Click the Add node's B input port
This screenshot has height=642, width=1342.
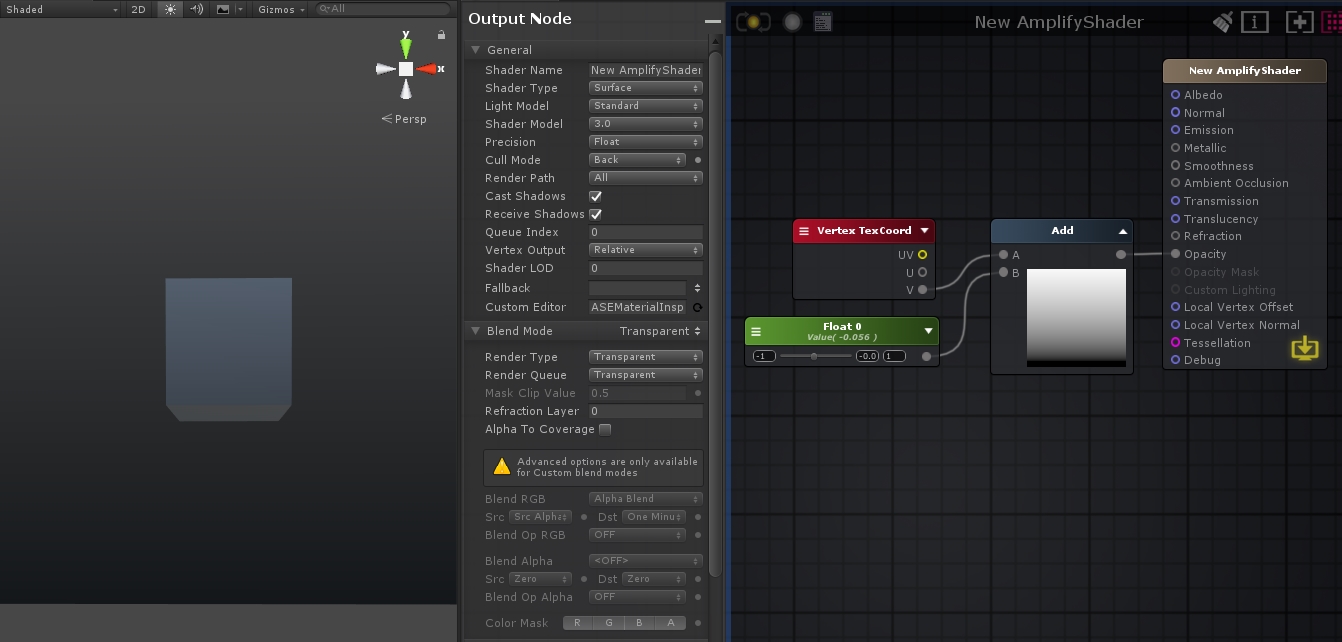[x=1003, y=273]
